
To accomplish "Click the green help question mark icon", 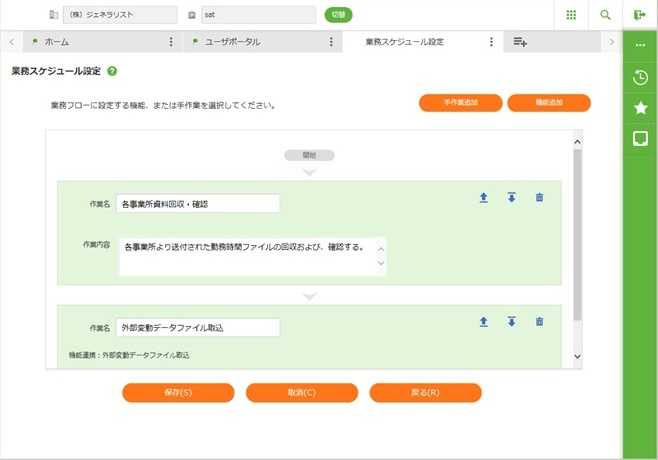I will (112, 72).
